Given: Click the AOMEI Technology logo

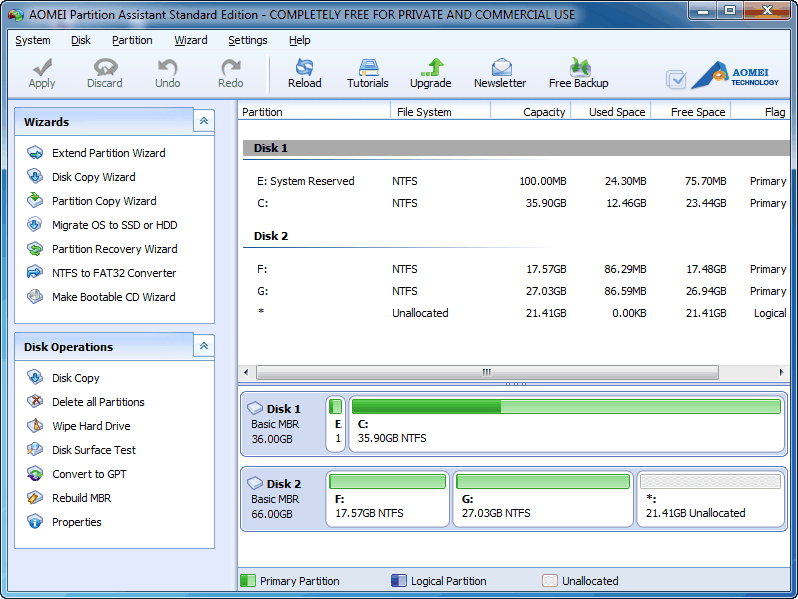Looking at the screenshot, I should [x=735, y=76].
